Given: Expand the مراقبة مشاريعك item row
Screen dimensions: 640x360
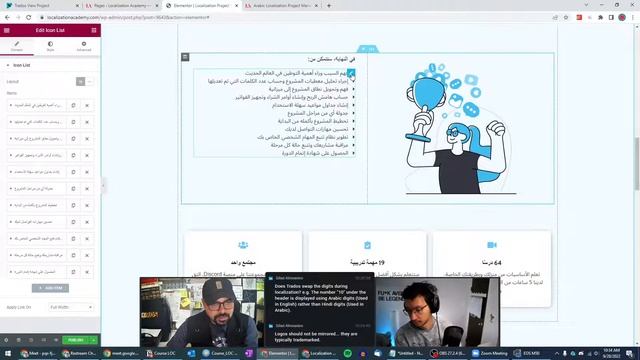Looking at the screenshot, I should pos(36,255).
